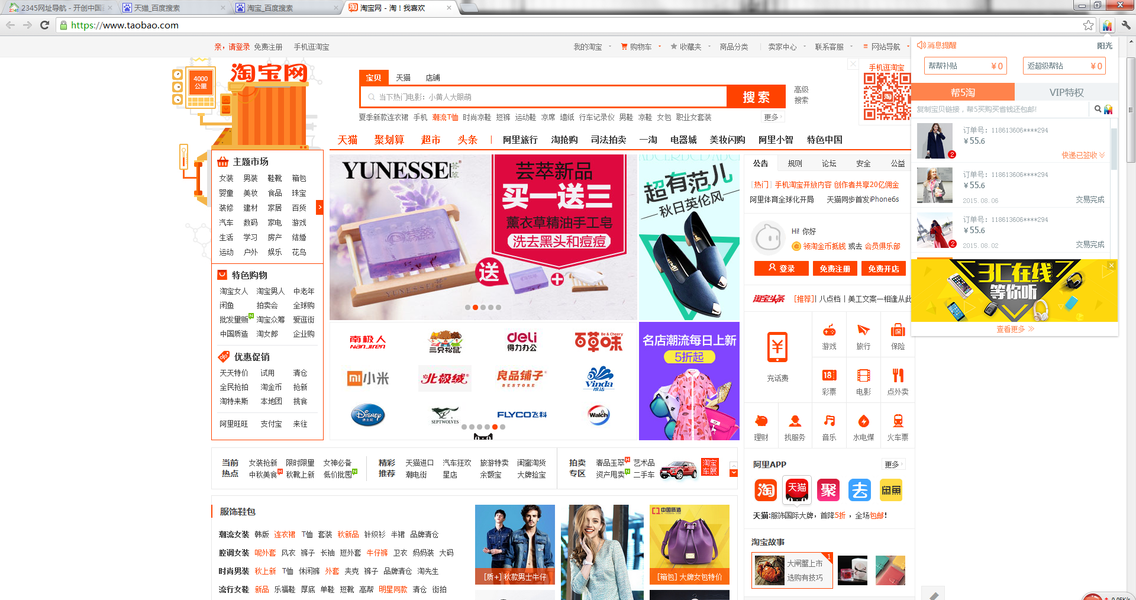Open the yellow 田田 app icon
Image resolution: width=1136 pixels, height=600 pixels.
pyautogui.click(x=891, y=490)
